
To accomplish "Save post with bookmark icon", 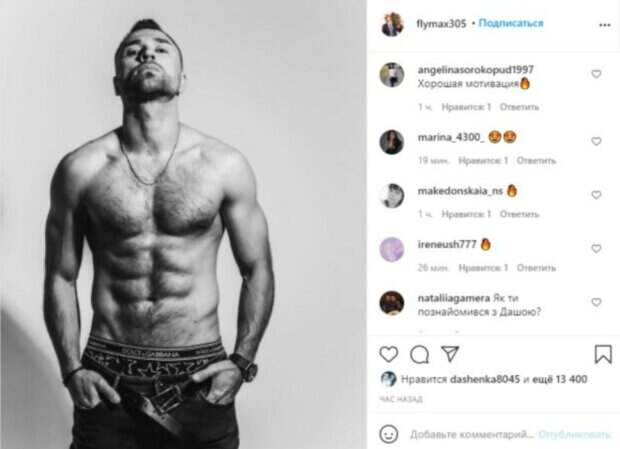I will click(603, 354).
